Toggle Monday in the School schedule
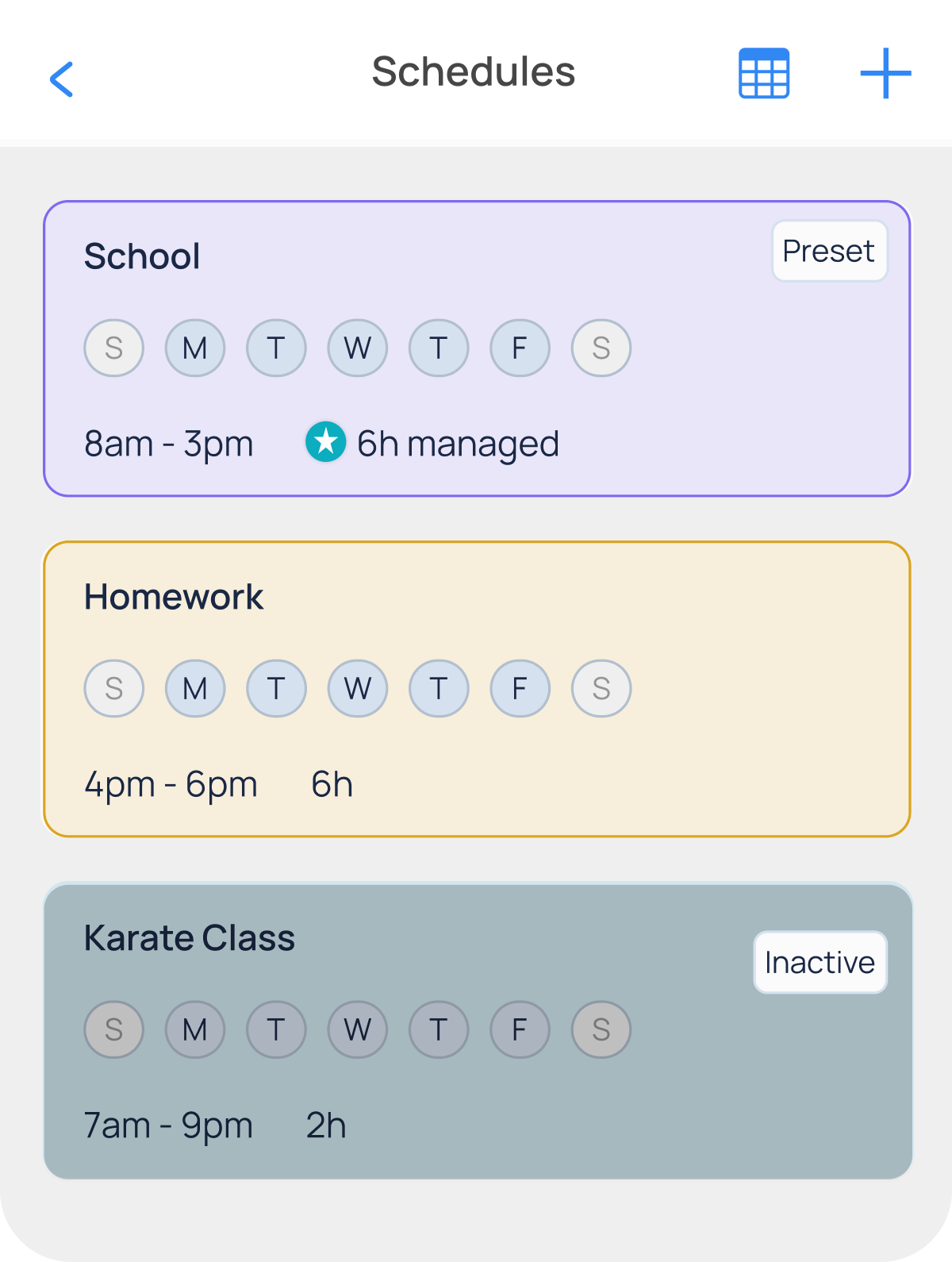 tap(195, 348)
